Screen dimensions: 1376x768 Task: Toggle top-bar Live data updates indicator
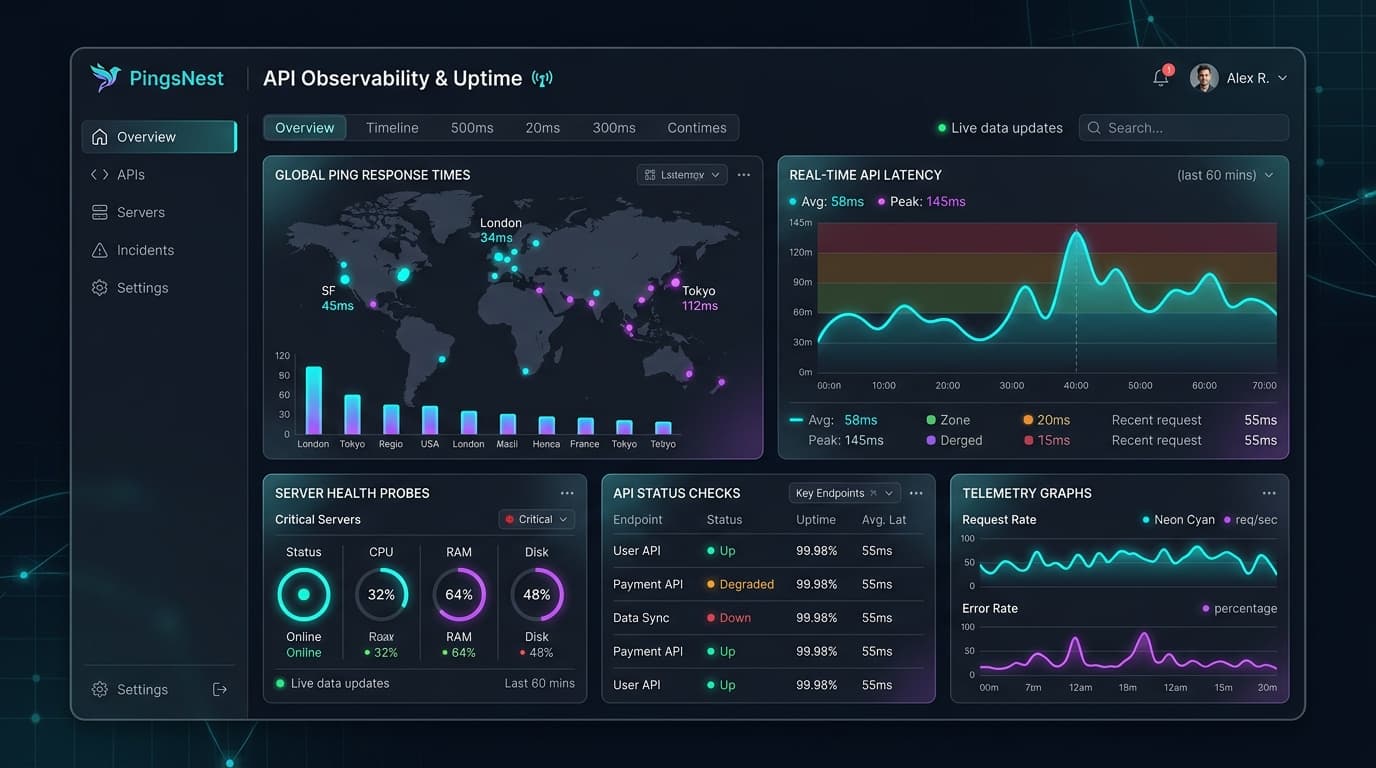(1000, 128)
